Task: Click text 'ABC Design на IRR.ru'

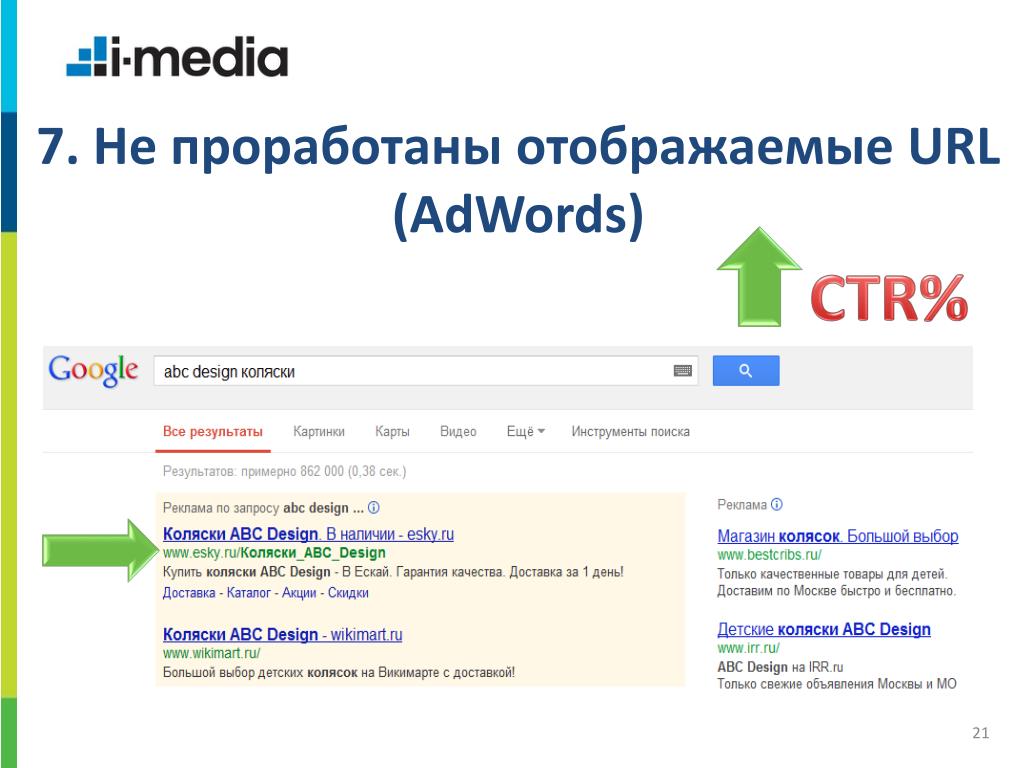Action: coord(780,667)
